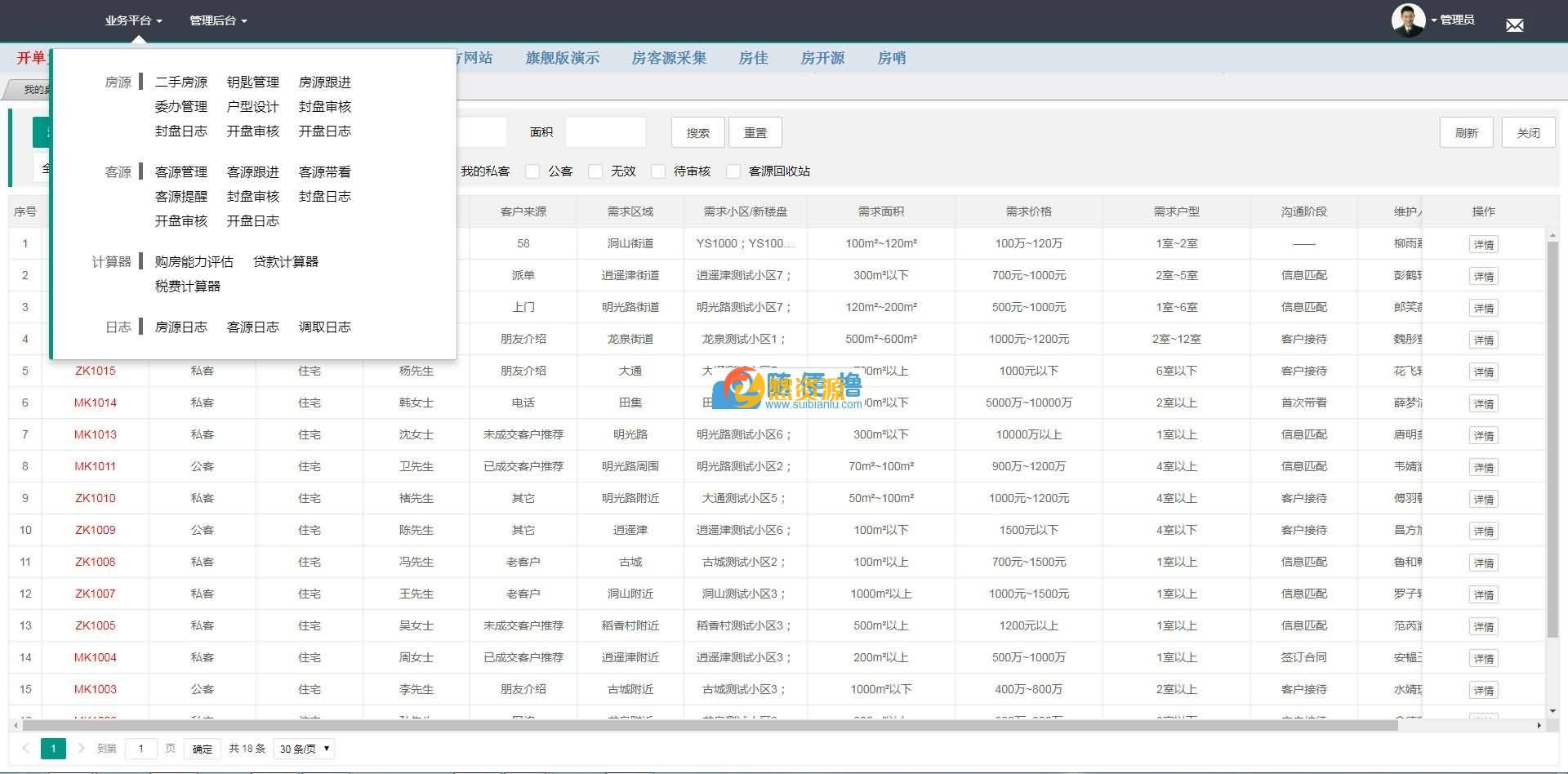Screen dimensions: 1568x774
Task: Click the previous-page arrow in pagination
Action: (25, 748)
